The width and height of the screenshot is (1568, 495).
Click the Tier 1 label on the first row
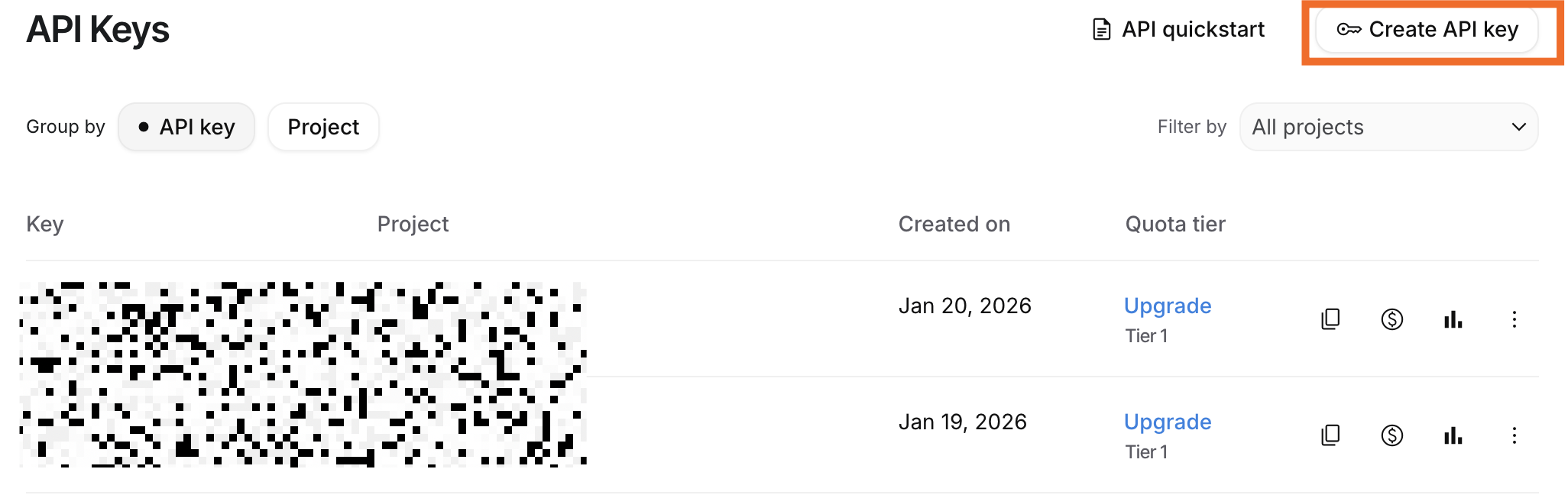click(1145, 335)
